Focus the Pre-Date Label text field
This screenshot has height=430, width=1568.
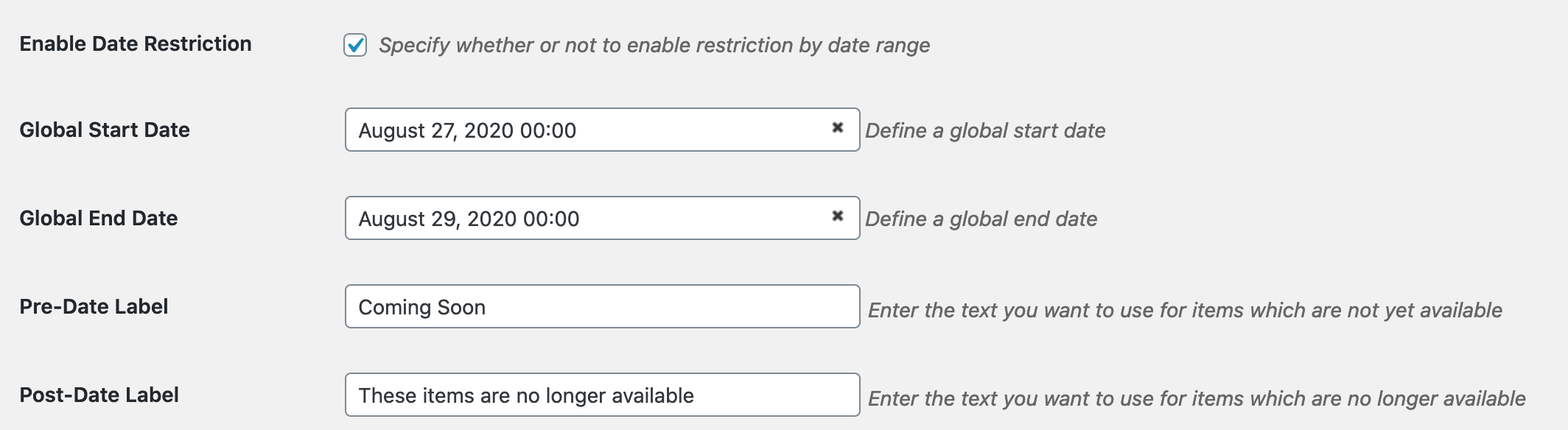click(663, 306)
